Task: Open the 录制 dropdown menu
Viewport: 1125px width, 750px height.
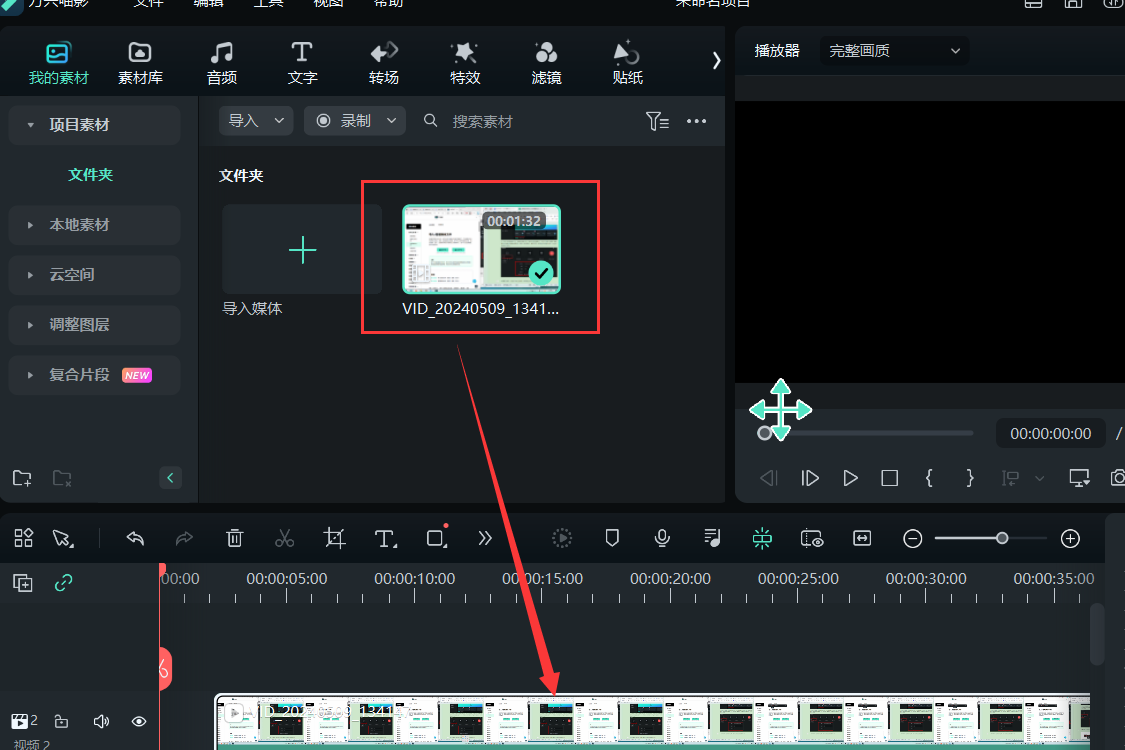Action: click(355, 121)
